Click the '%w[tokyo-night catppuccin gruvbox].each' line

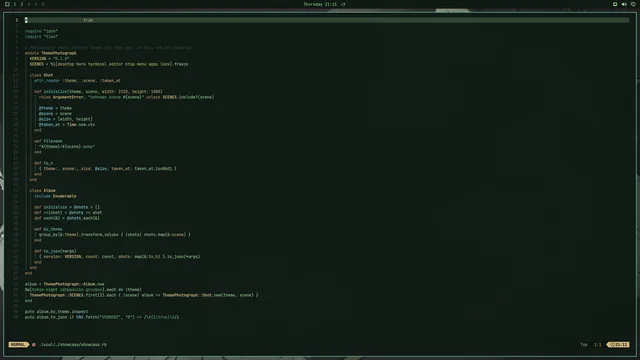83,290
